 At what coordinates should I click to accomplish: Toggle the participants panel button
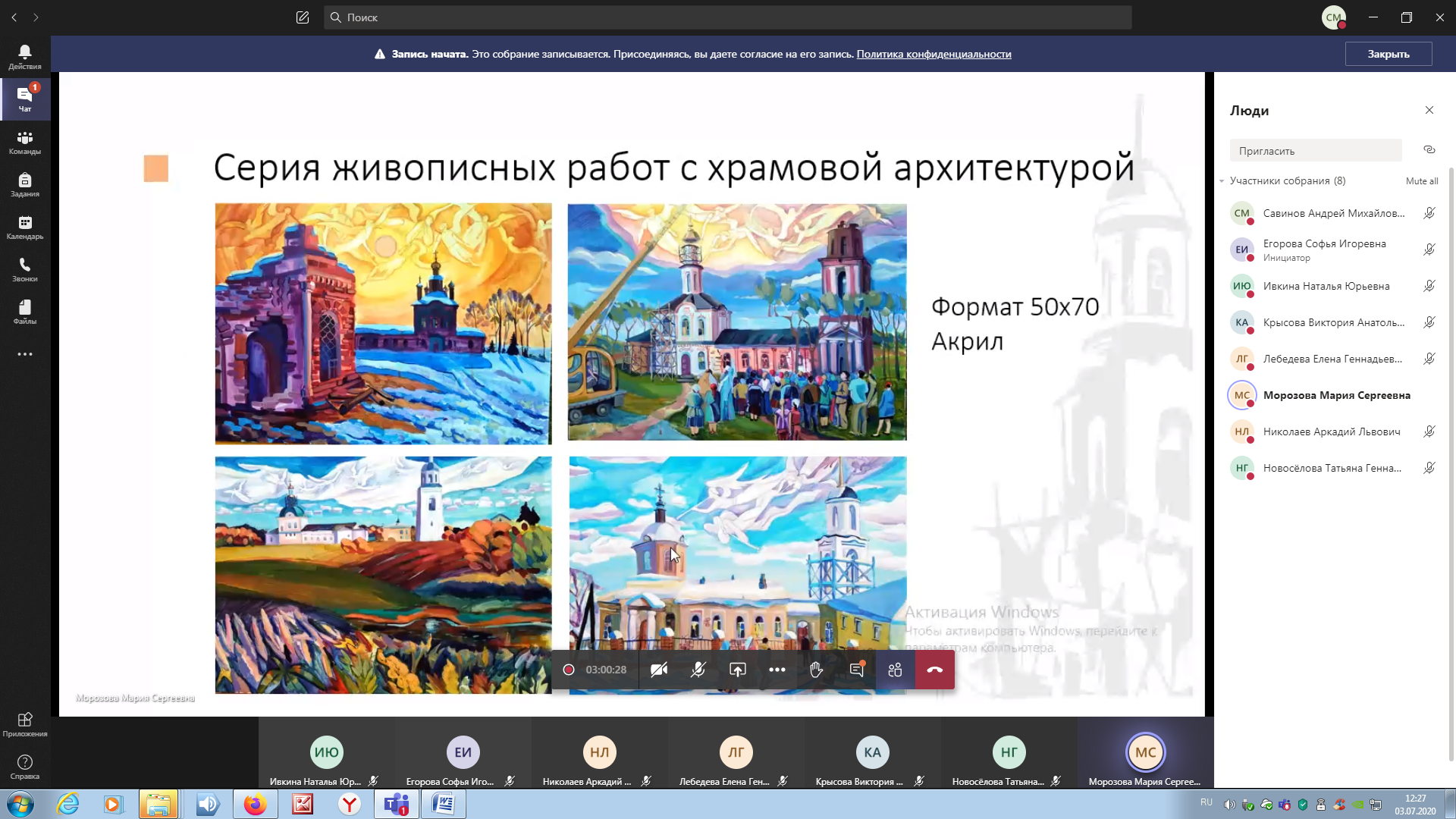pyautogui.click(x=896, y=670)
